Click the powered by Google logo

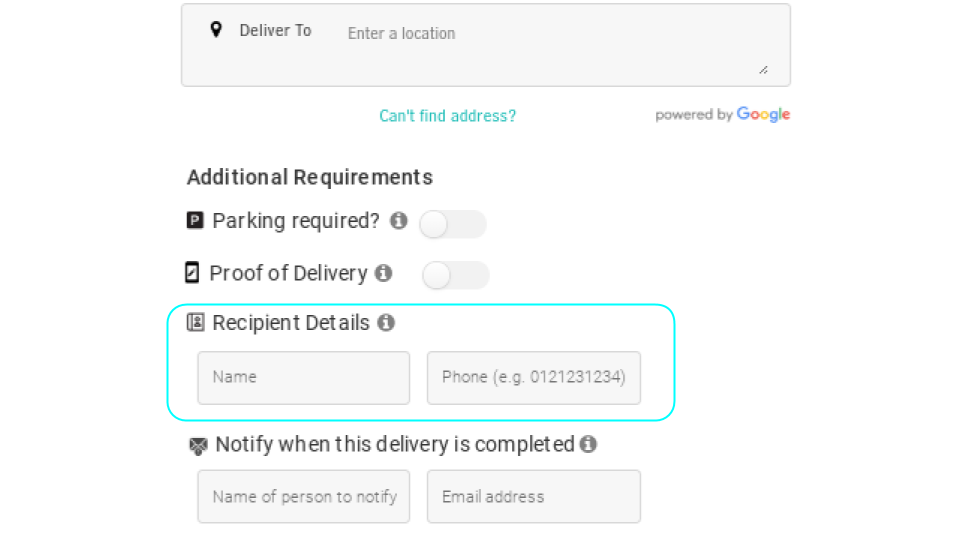(x=722, y=115)
